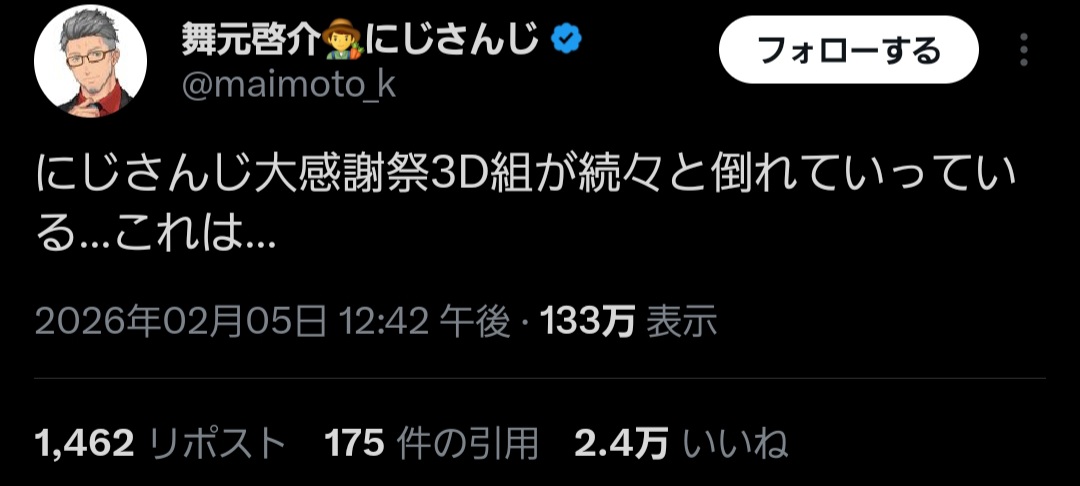Open the 1,462 リポスト repost list
Screen dimensions: 1080x486
(x=160, y=444)
